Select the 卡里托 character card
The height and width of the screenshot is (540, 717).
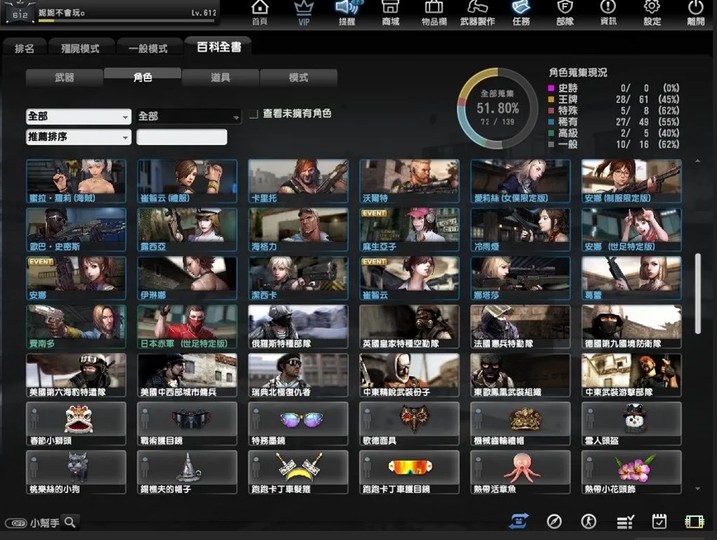click(x=298, y=181)
